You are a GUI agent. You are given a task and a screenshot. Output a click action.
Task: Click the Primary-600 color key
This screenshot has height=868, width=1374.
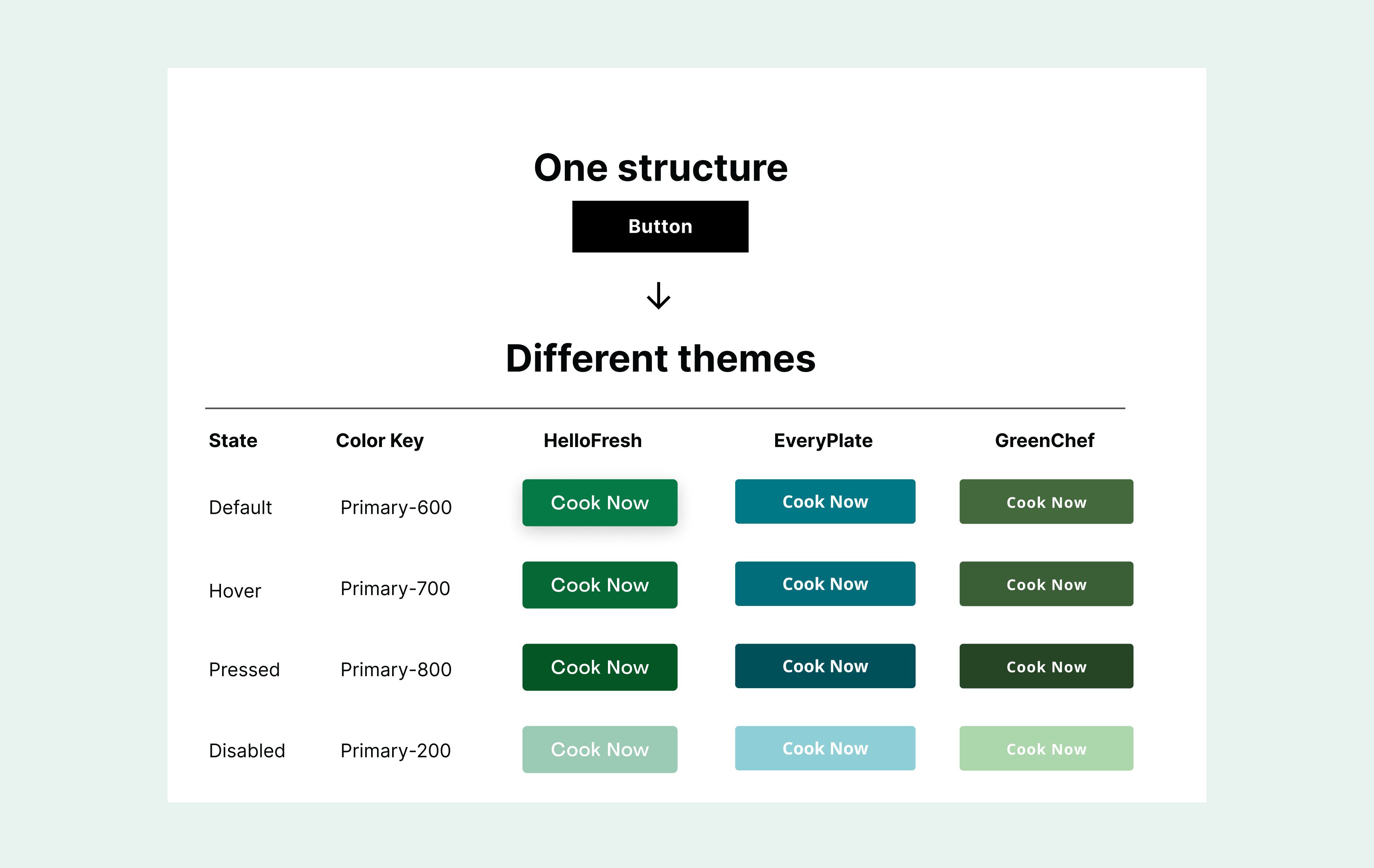396,508
